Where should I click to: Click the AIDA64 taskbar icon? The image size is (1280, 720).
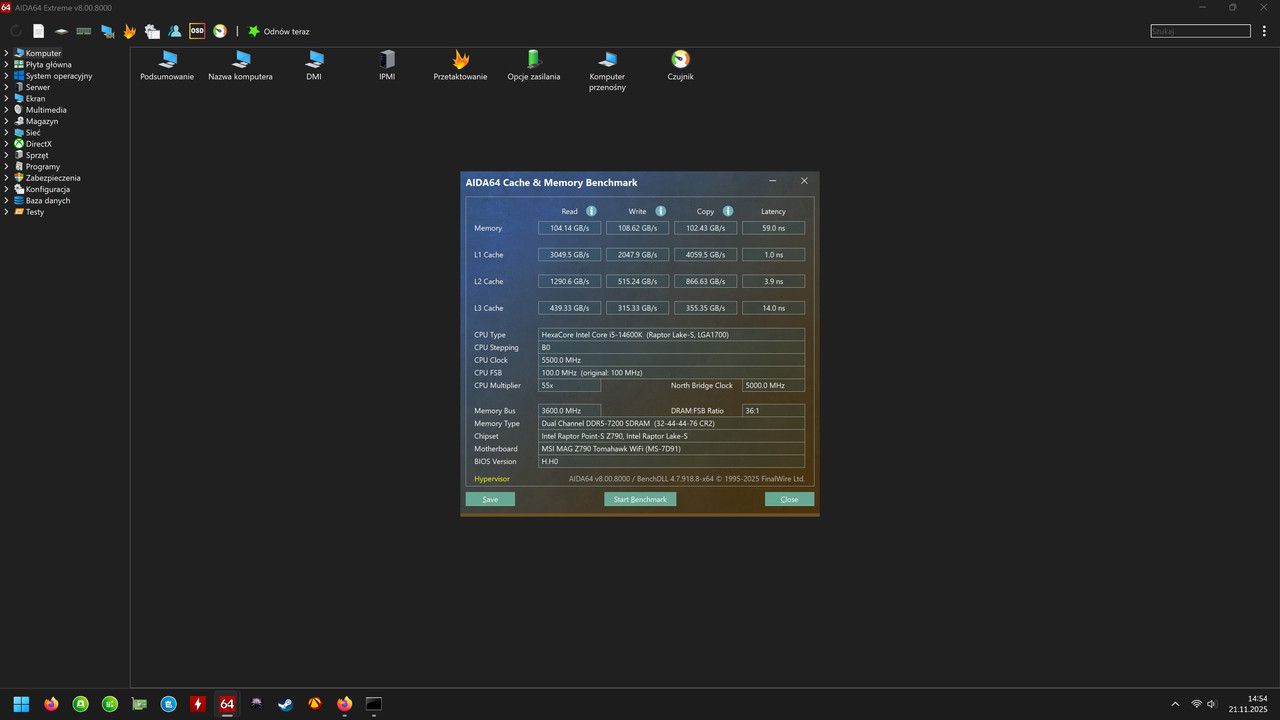[227, 704]
